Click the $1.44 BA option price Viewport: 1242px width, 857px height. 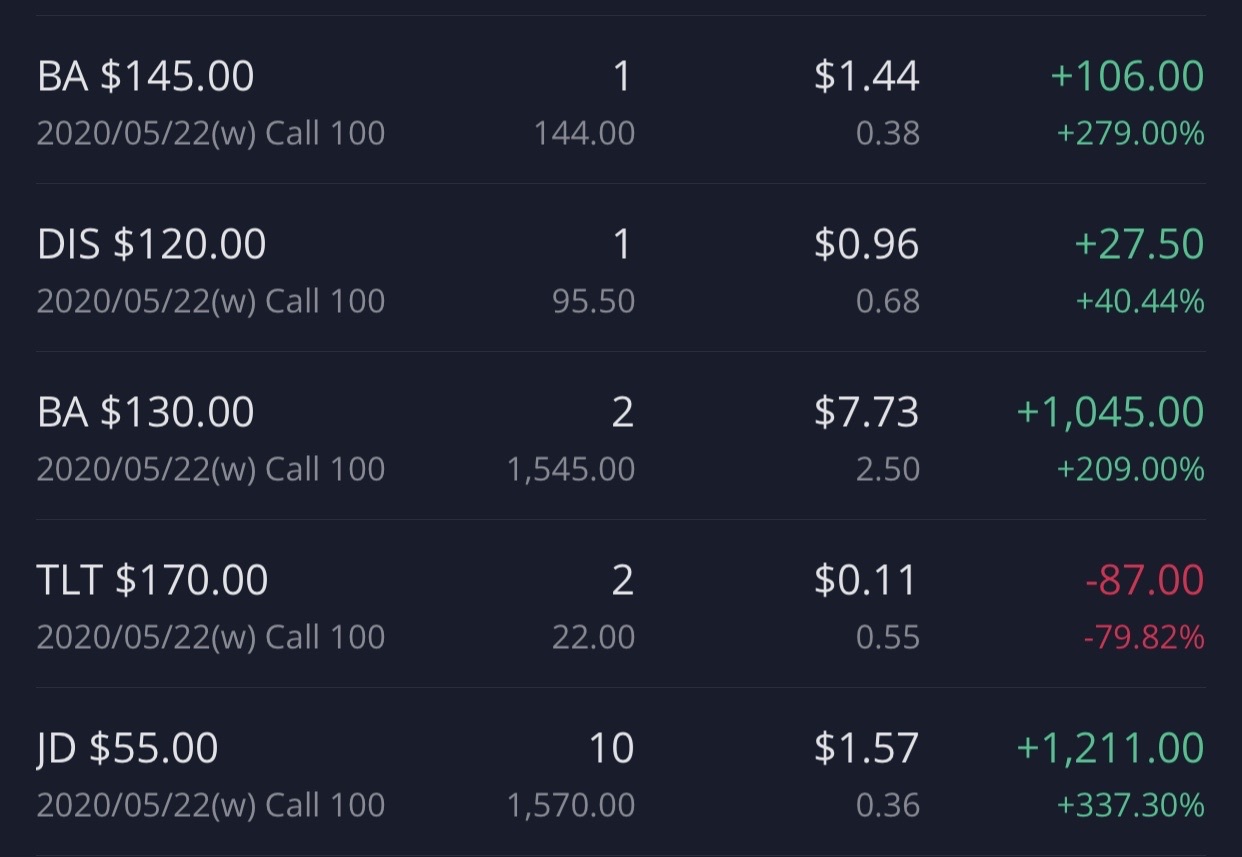tap(866, 76)
